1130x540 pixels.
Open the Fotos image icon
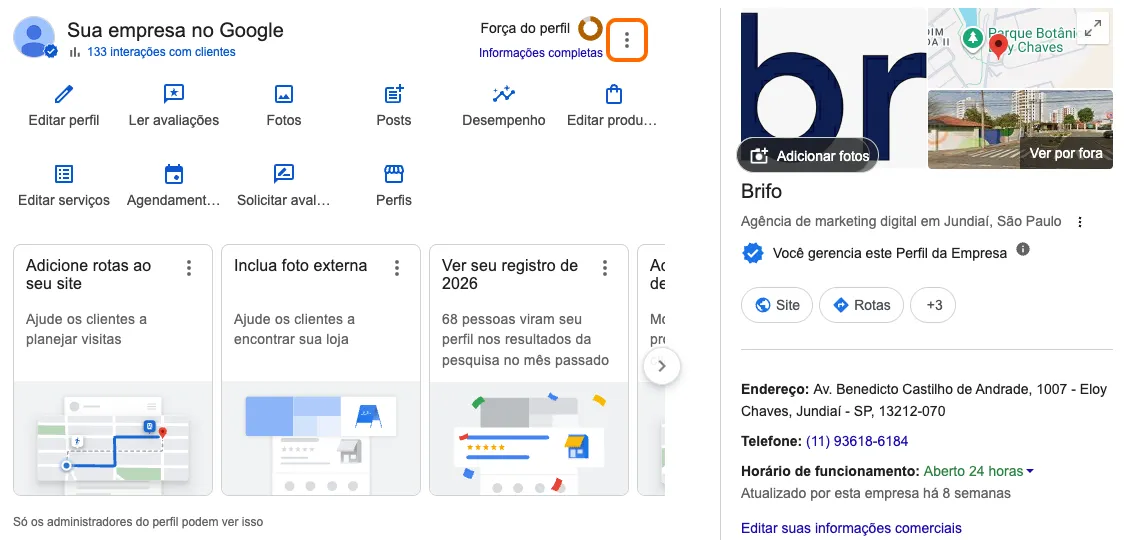(x=284, y=94)
